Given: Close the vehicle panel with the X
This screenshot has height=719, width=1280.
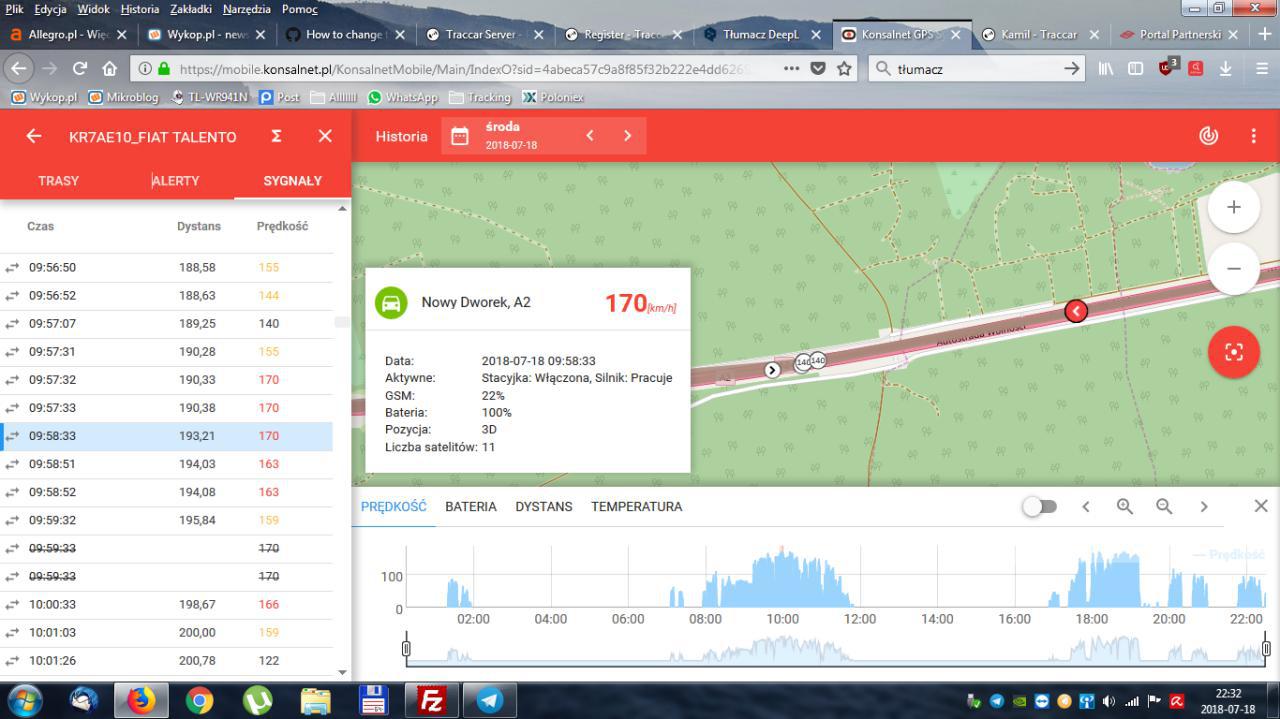Looking at the screenshot, I should pyautogui.click(x=325, y=136).
